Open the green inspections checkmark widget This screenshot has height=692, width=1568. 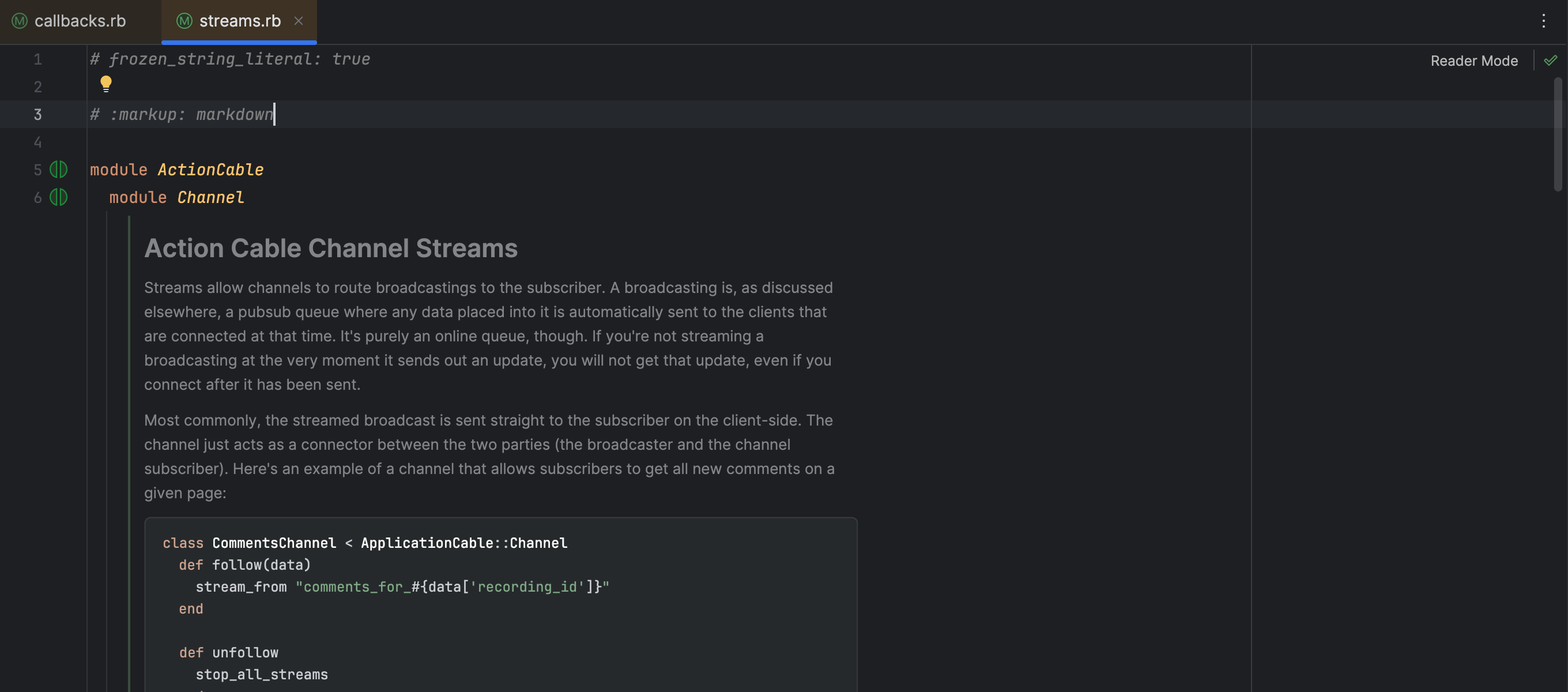1550,61
